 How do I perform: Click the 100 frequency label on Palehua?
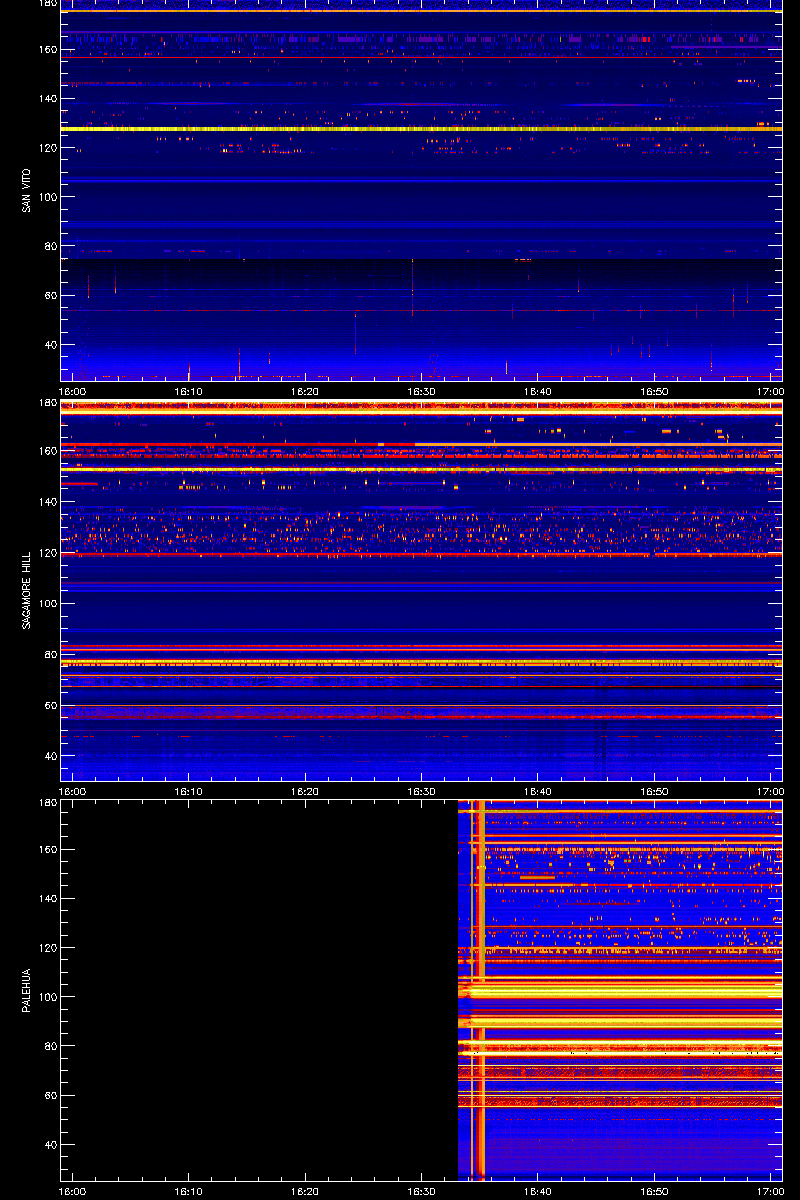pos(47,997)
